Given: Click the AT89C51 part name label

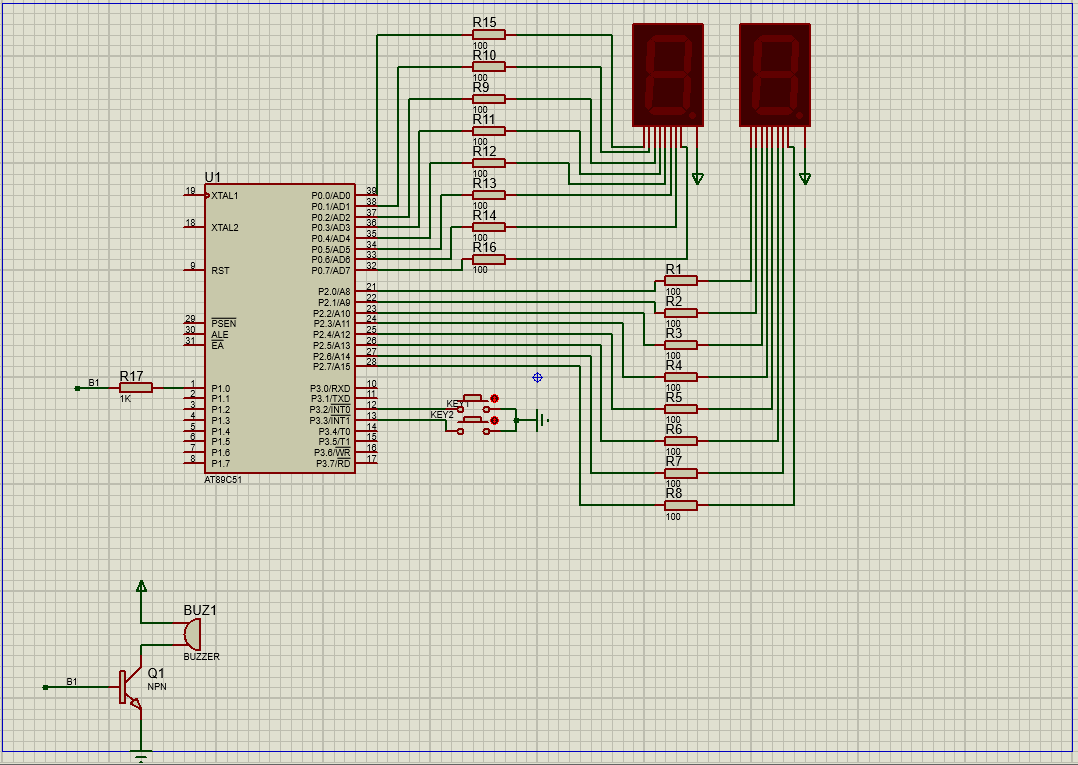Looking at the screenshot, I should point(223,480).
